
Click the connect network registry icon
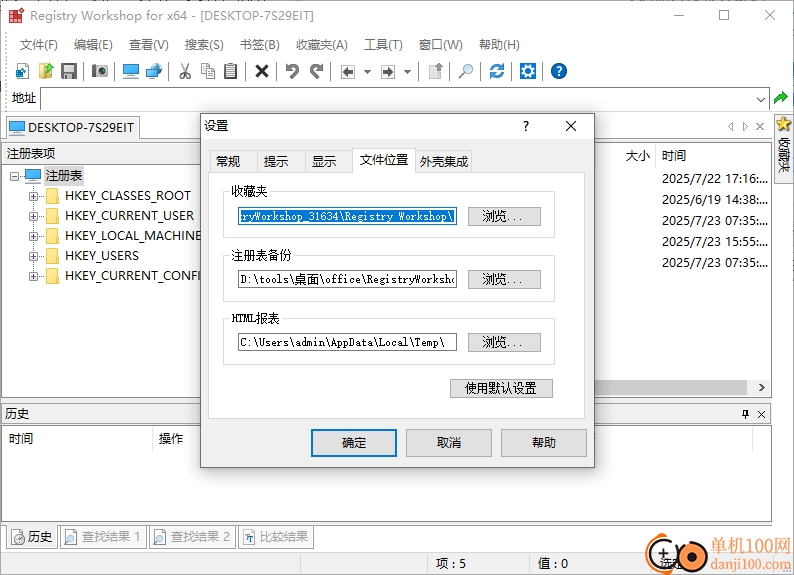click(154, 71)
